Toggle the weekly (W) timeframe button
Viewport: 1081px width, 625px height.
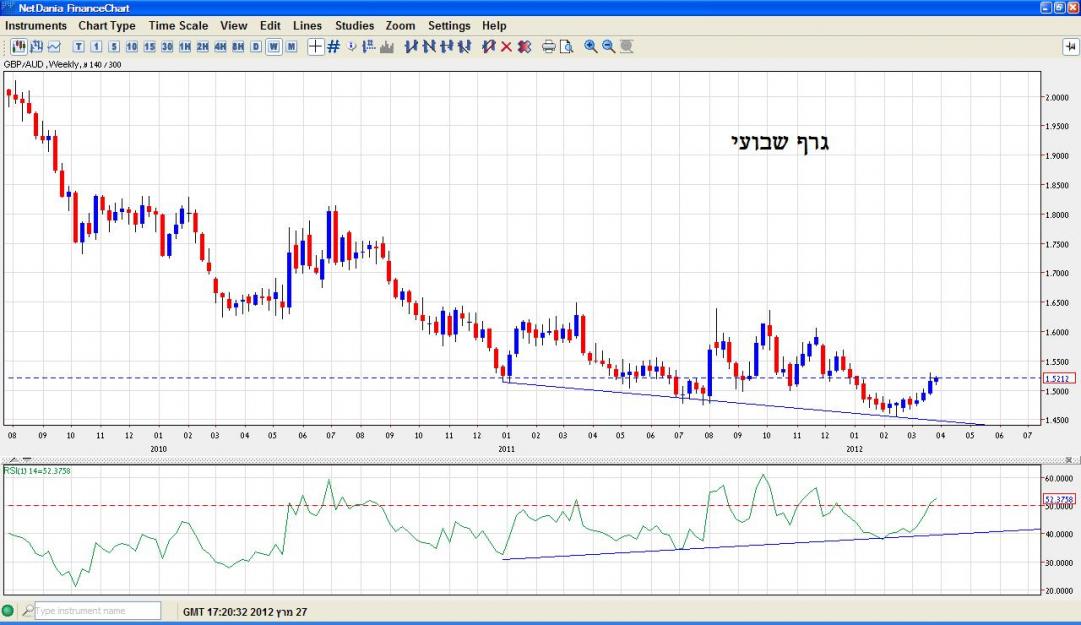273,46
